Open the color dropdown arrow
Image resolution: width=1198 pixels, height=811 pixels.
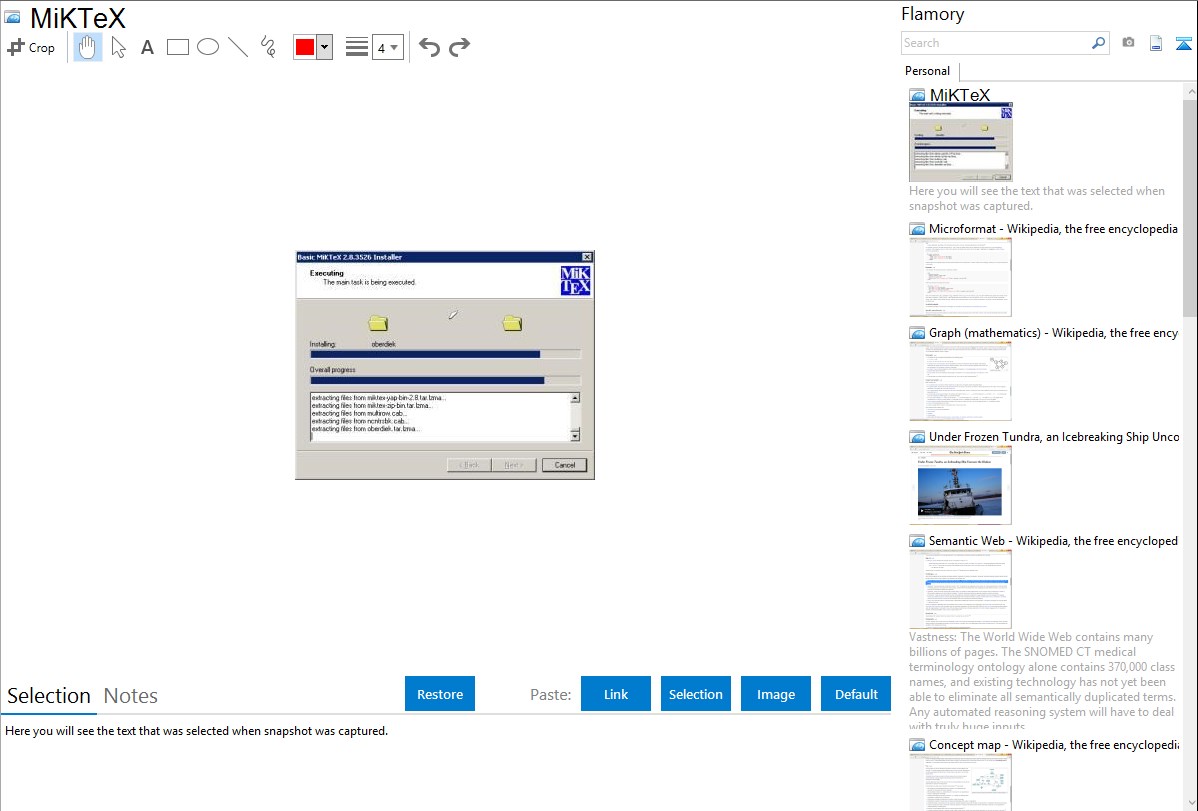[325, 47]
